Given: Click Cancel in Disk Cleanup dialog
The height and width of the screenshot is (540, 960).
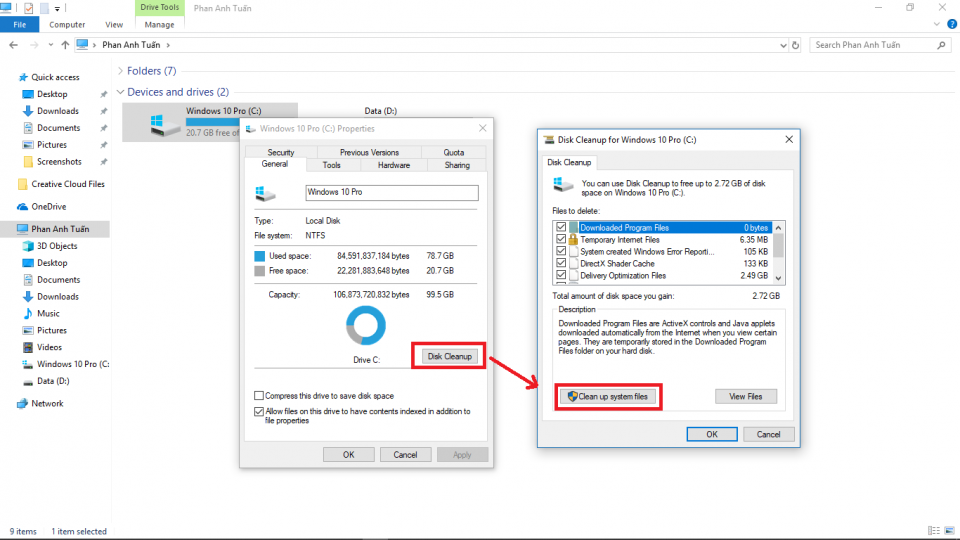Looking at the screenshot, I should click(768, 434).
